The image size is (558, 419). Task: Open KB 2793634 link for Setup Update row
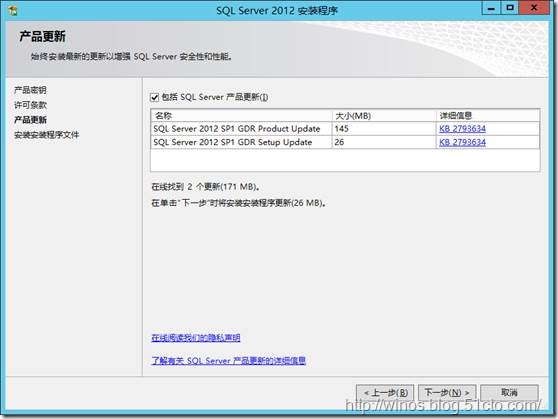(462, 142)
